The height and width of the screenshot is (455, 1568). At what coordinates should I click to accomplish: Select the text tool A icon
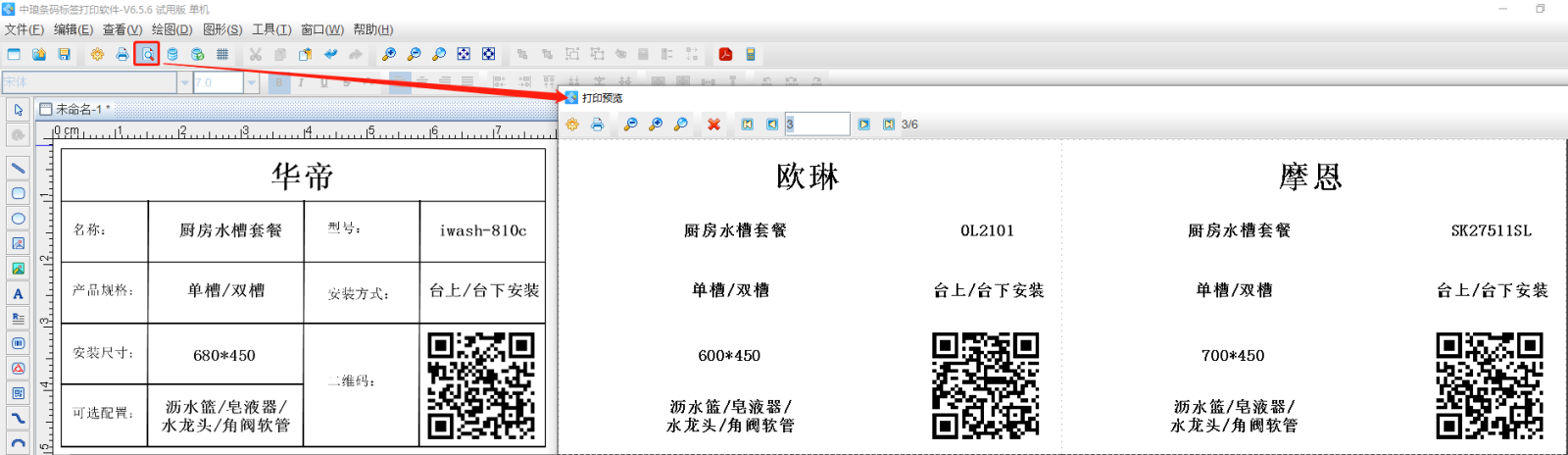click(18, 294)
